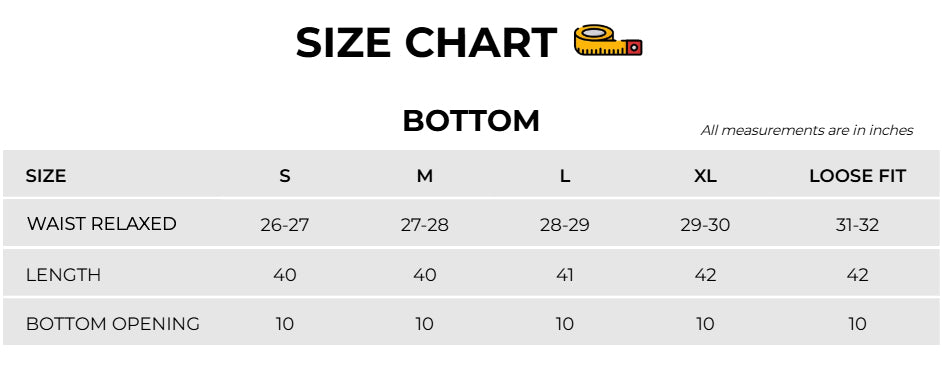
Task: Click length value 42 under XL column
Action: 705,275
